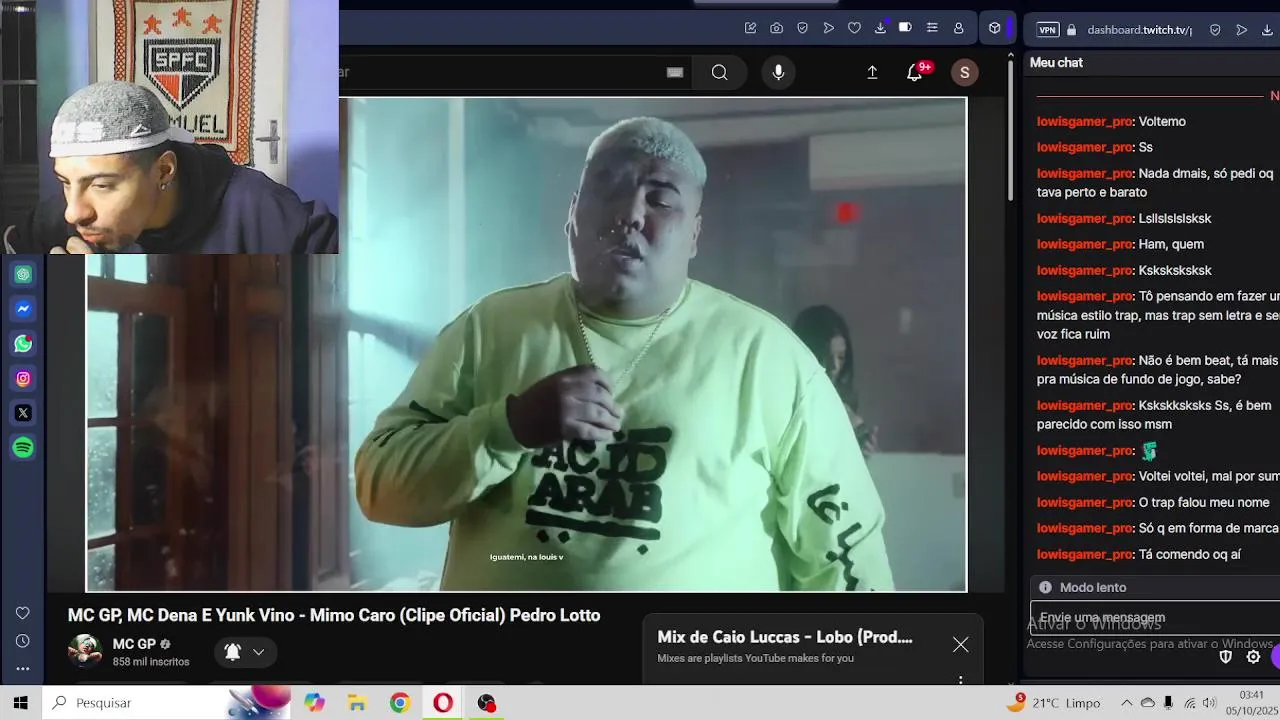The width and height of the screenshot is (1280, 720).
Task: Close the Mix de Caio Luccas panel
Action: tap(961, 645)
